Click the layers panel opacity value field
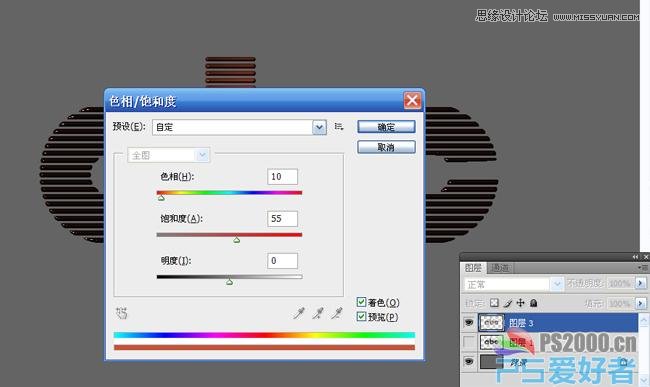 [x=620, y=283]
